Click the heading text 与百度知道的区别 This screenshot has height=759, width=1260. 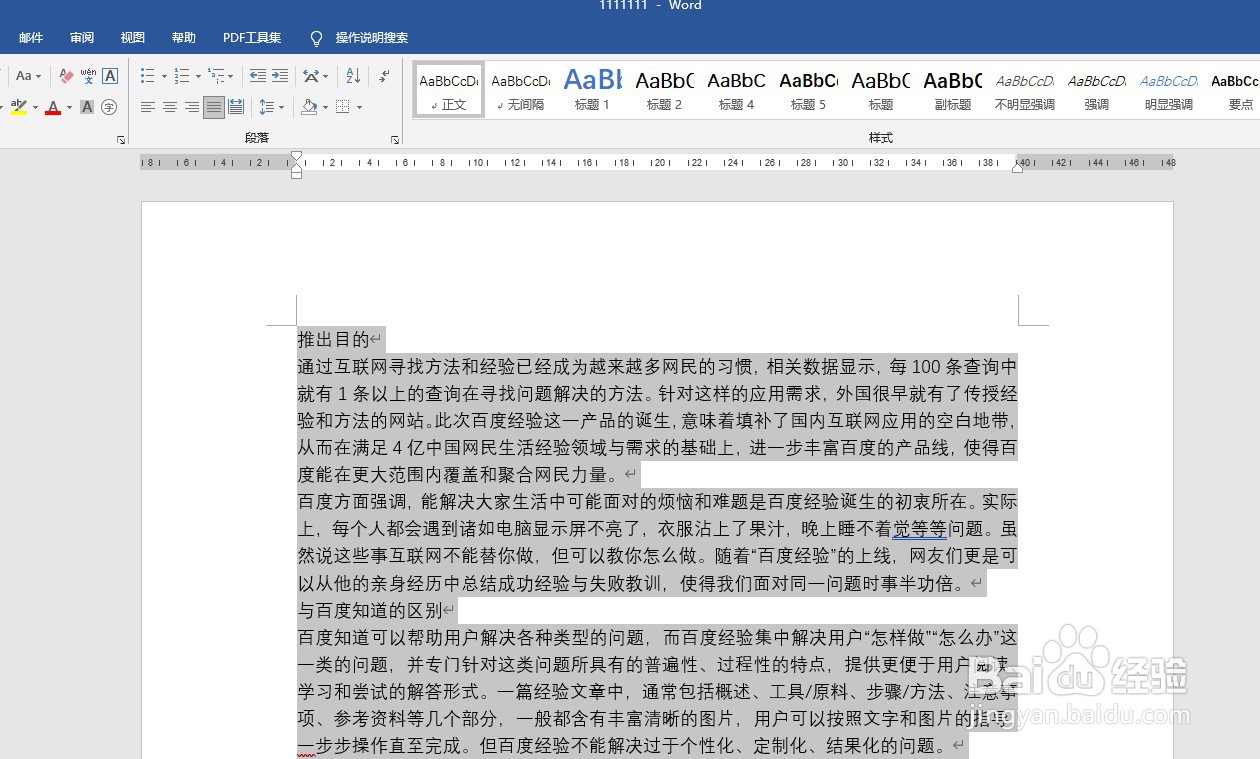[369, 610]
